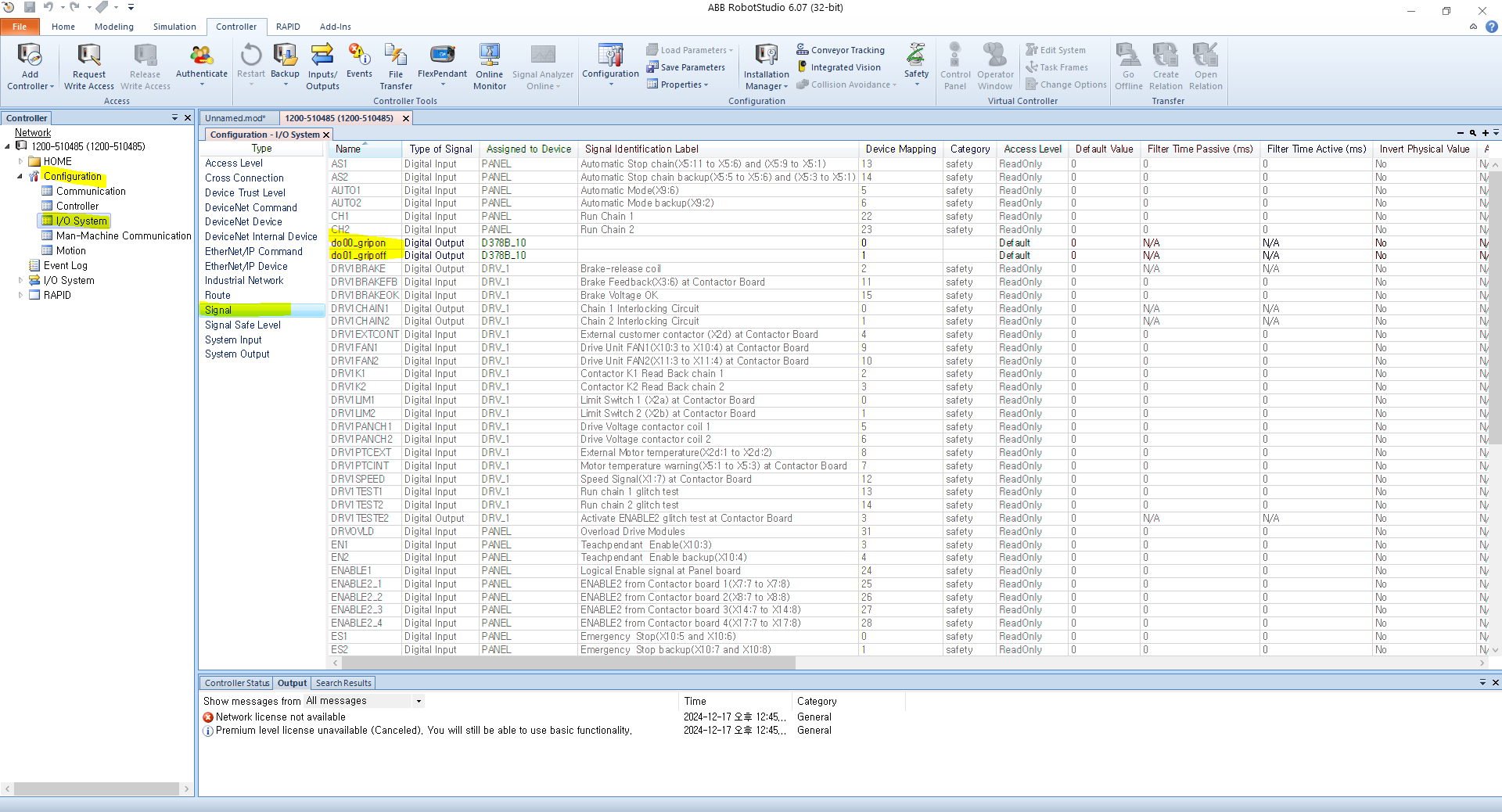Click the Network link in Controller panel
The height and width of the screenshot is (812, 1502).
pos(33,132)
